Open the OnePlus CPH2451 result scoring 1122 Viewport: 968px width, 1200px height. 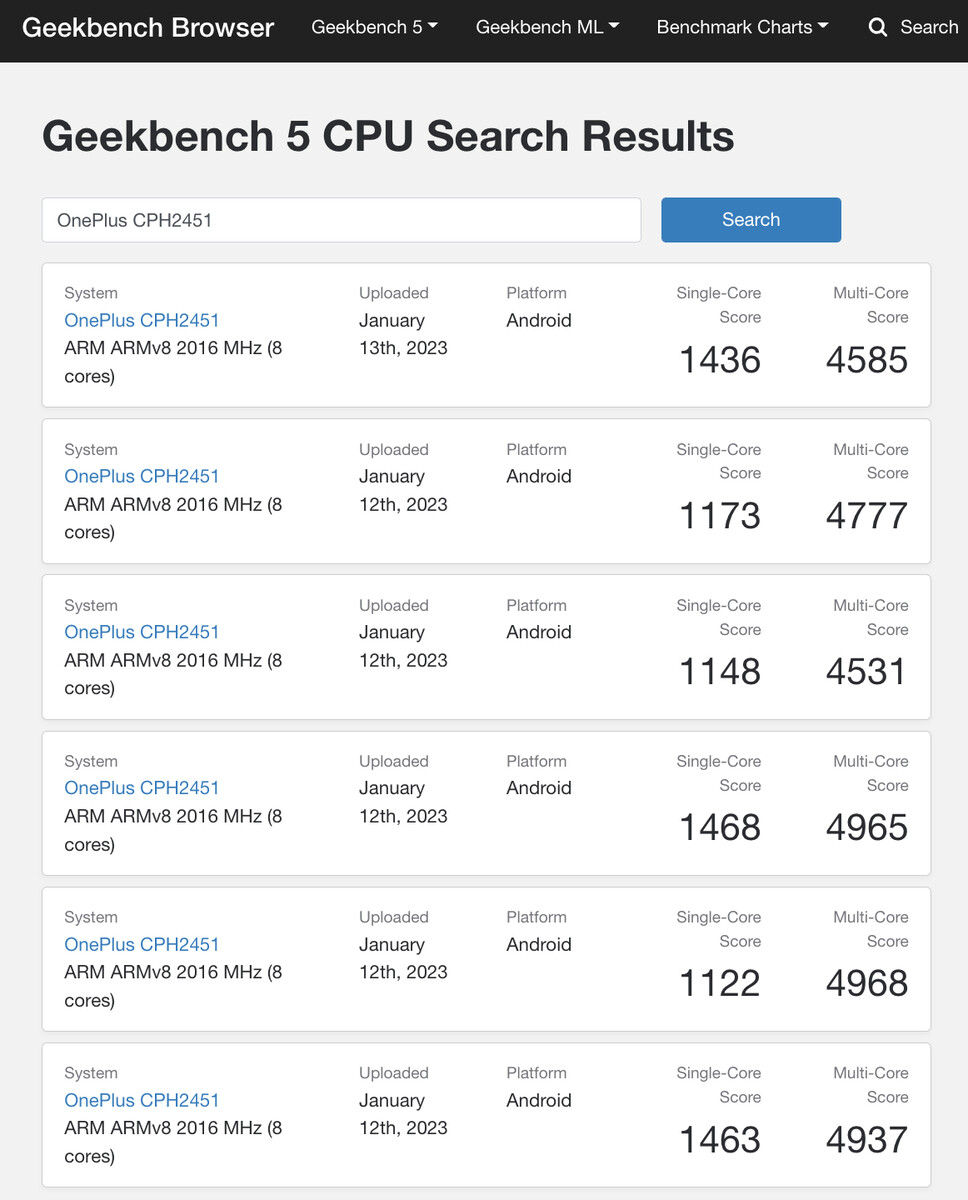(x=141, y=944)
